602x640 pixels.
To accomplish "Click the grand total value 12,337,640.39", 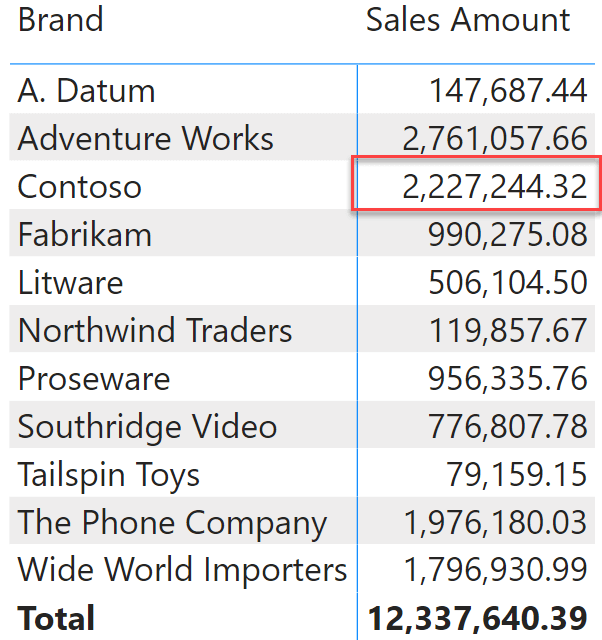I will [x=477, y=618].
